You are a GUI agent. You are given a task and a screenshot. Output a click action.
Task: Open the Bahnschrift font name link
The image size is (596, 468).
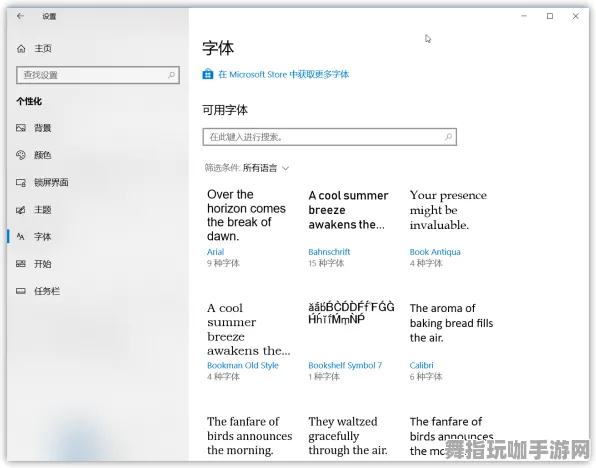point(329,252)
